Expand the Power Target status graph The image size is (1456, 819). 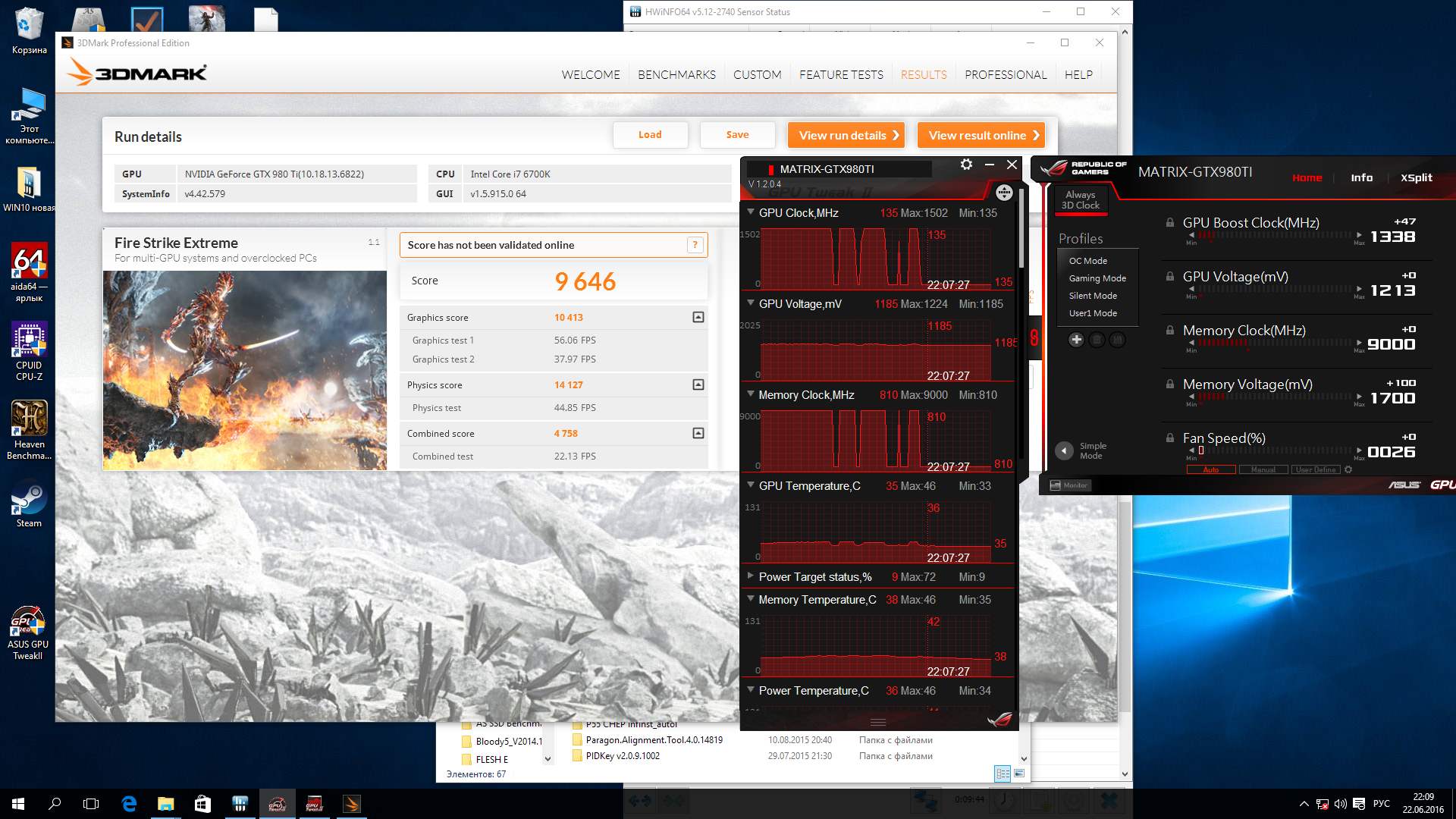[751, 576]
